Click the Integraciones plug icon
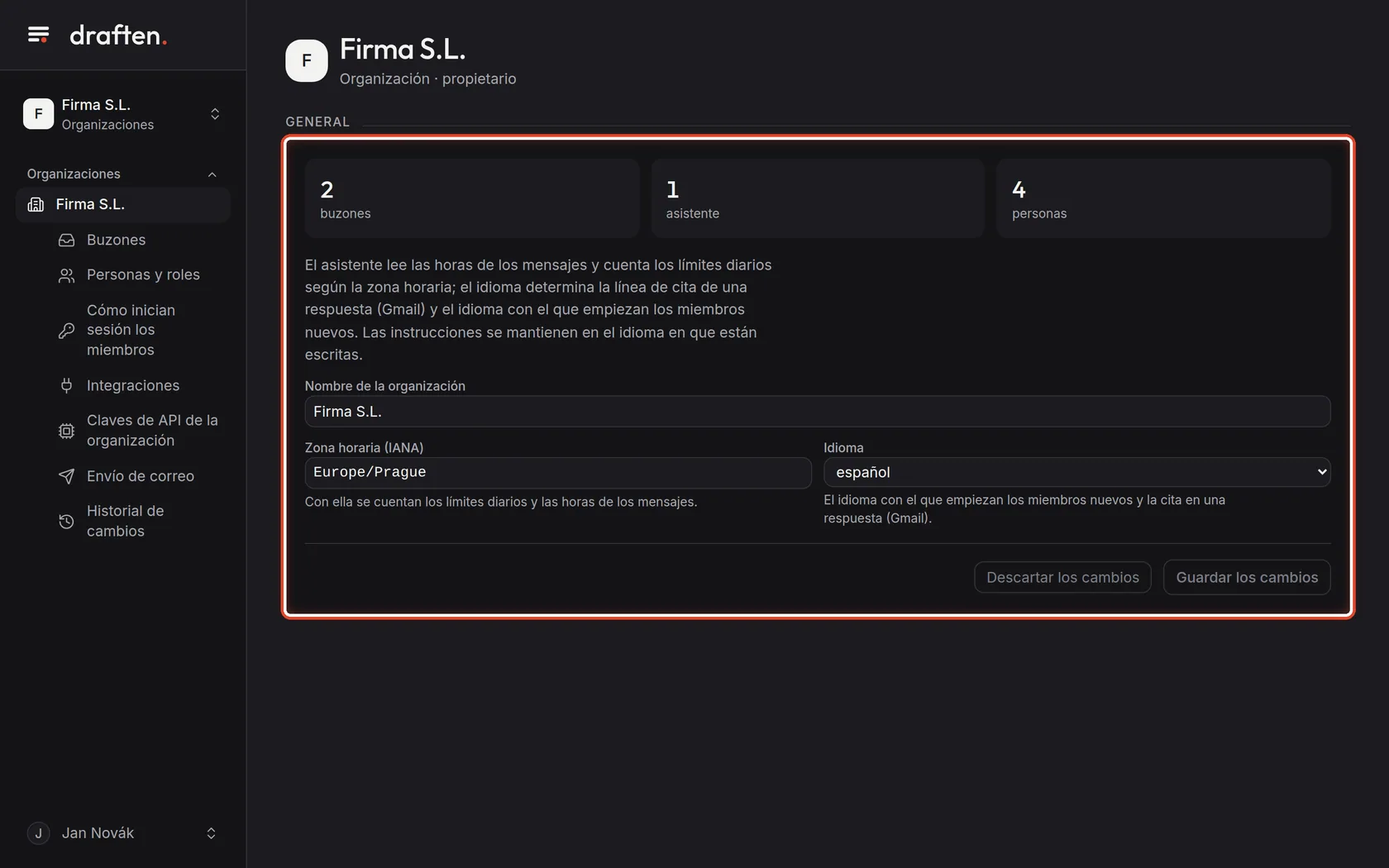Viewport: 1389px width, 868px height. (67, 385)
